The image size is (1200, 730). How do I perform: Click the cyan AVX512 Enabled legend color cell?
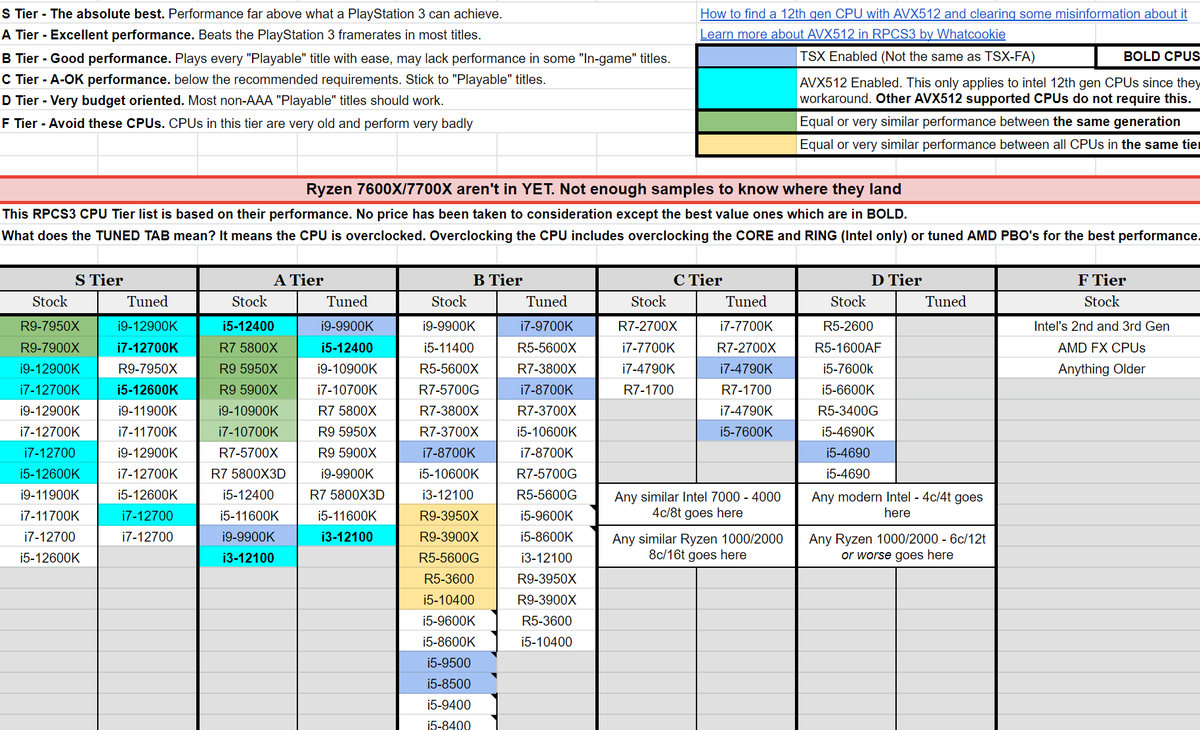coord(746,90)
